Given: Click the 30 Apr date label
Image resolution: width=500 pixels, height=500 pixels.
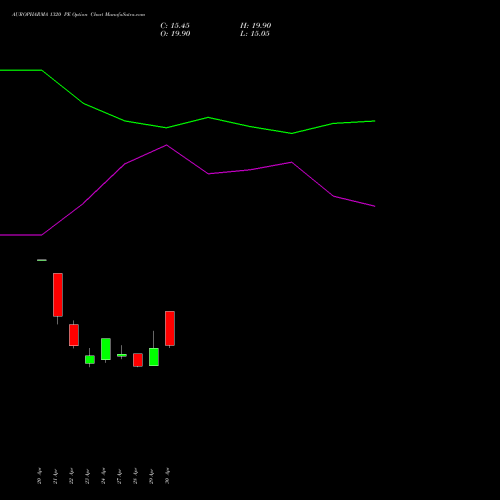Looking at the screenshot, I should tap(167, 476).
